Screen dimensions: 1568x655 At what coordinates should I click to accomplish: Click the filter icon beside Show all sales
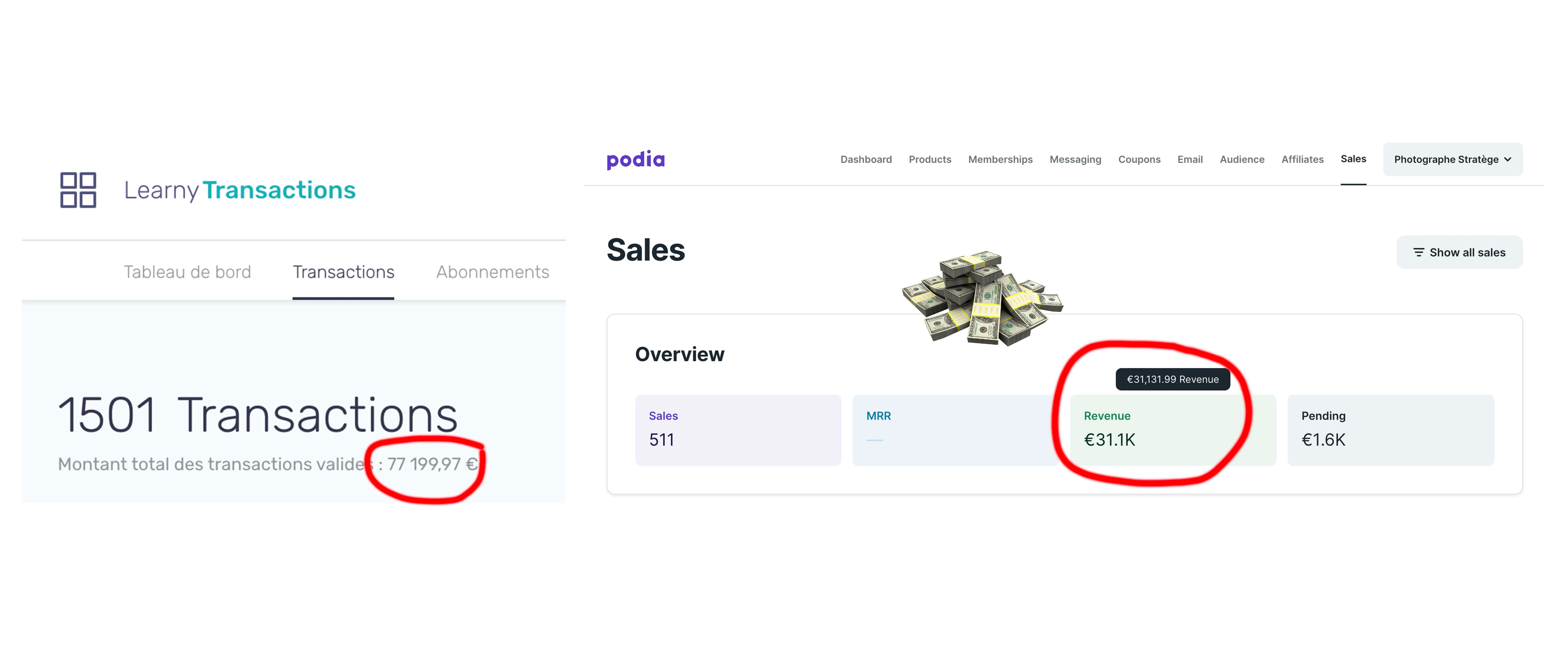[1418, 252]
